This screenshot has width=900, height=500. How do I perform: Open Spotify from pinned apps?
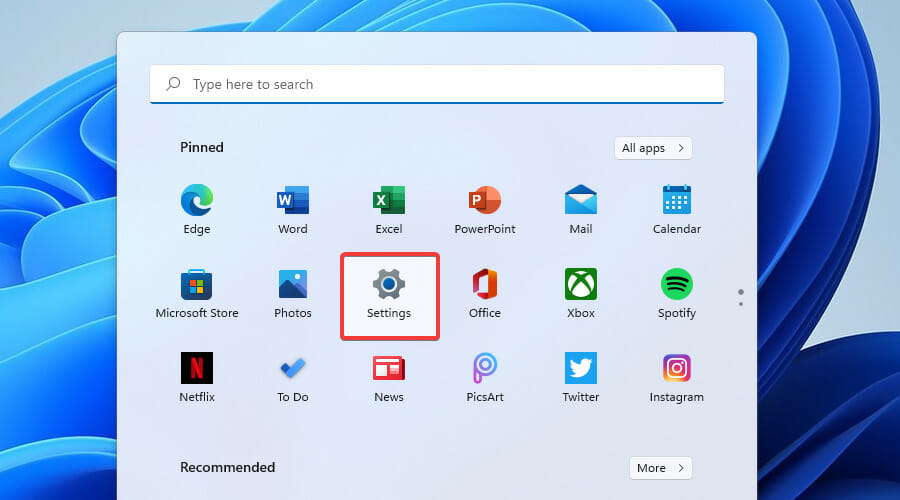point(677,284)
